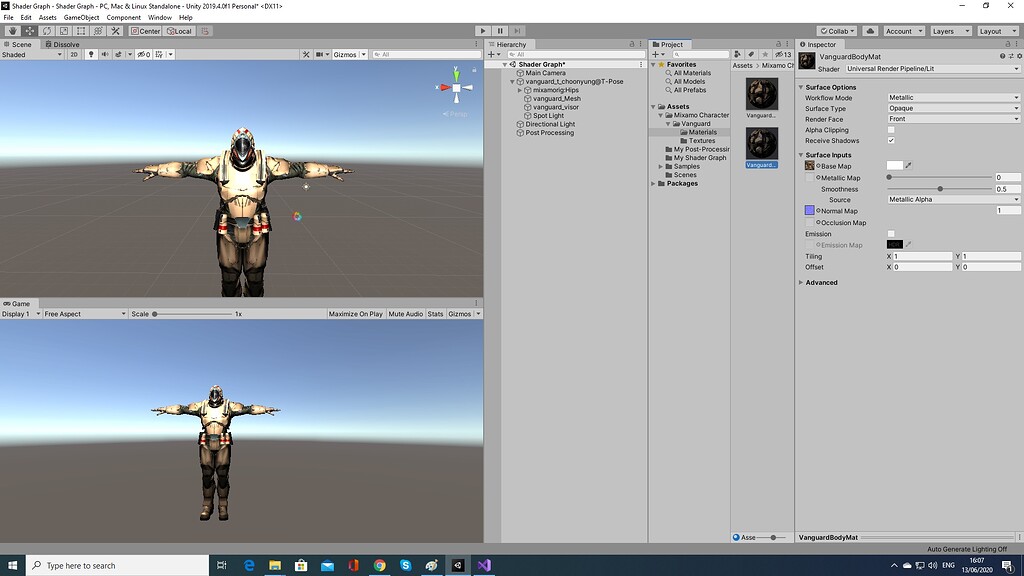
Task: Click the Collab button in the toolbar
Action: click(837, 30)
